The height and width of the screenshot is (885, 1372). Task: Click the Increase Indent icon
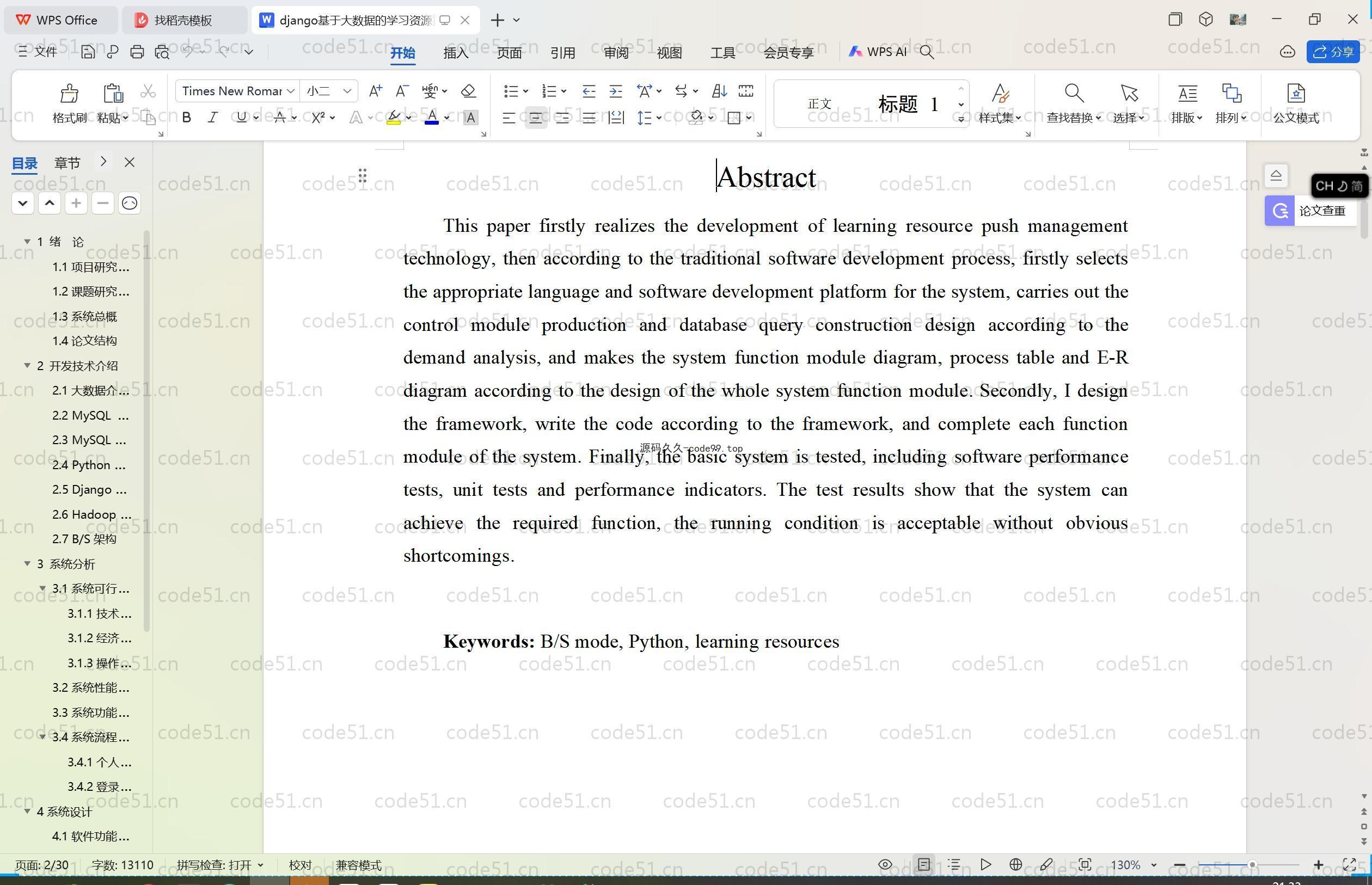pyautogui.click(x=616, y=91)
